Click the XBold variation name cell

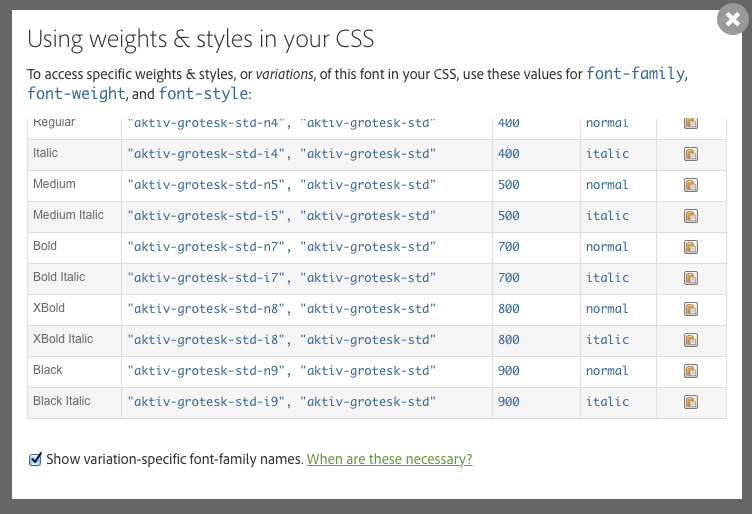coord(74,310)
